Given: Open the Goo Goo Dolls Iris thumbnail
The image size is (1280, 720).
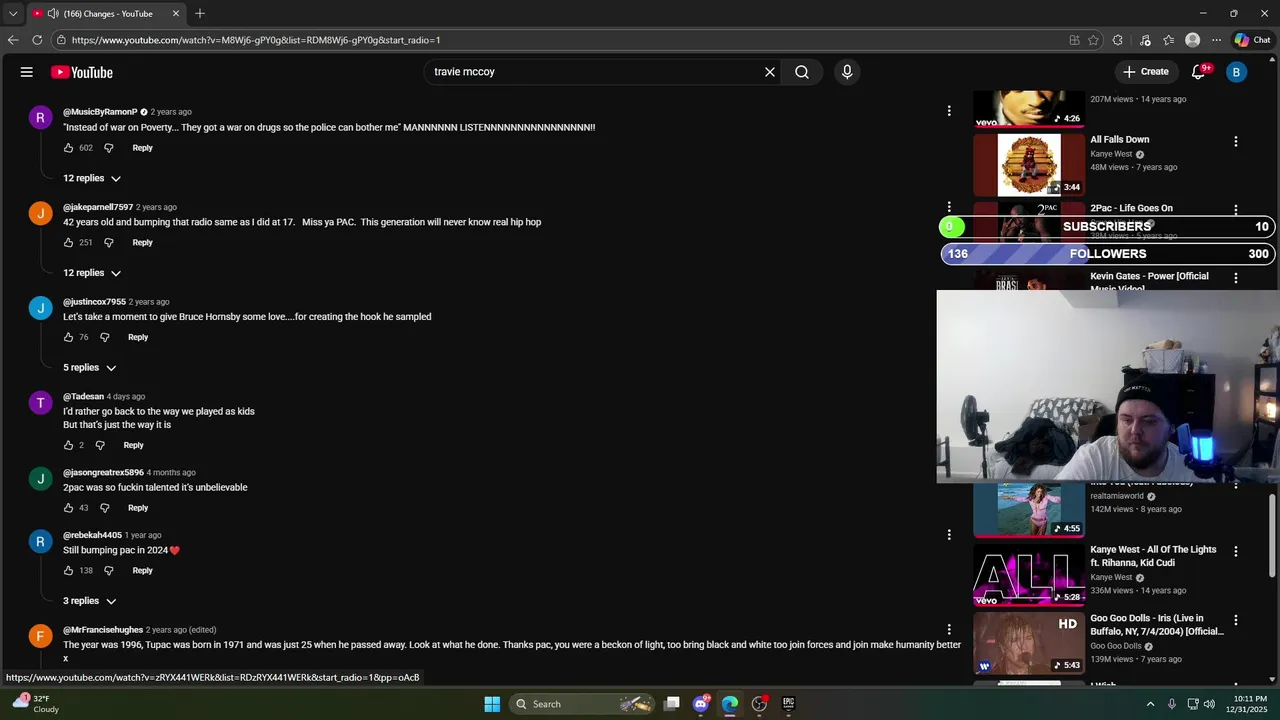Looking at the screenshot, I should 1029,643.
